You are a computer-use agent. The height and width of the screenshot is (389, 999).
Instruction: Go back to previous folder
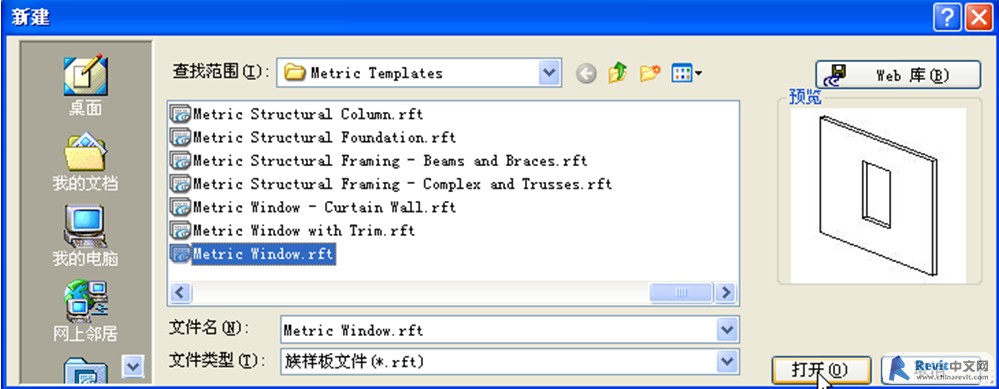[586, 74]
